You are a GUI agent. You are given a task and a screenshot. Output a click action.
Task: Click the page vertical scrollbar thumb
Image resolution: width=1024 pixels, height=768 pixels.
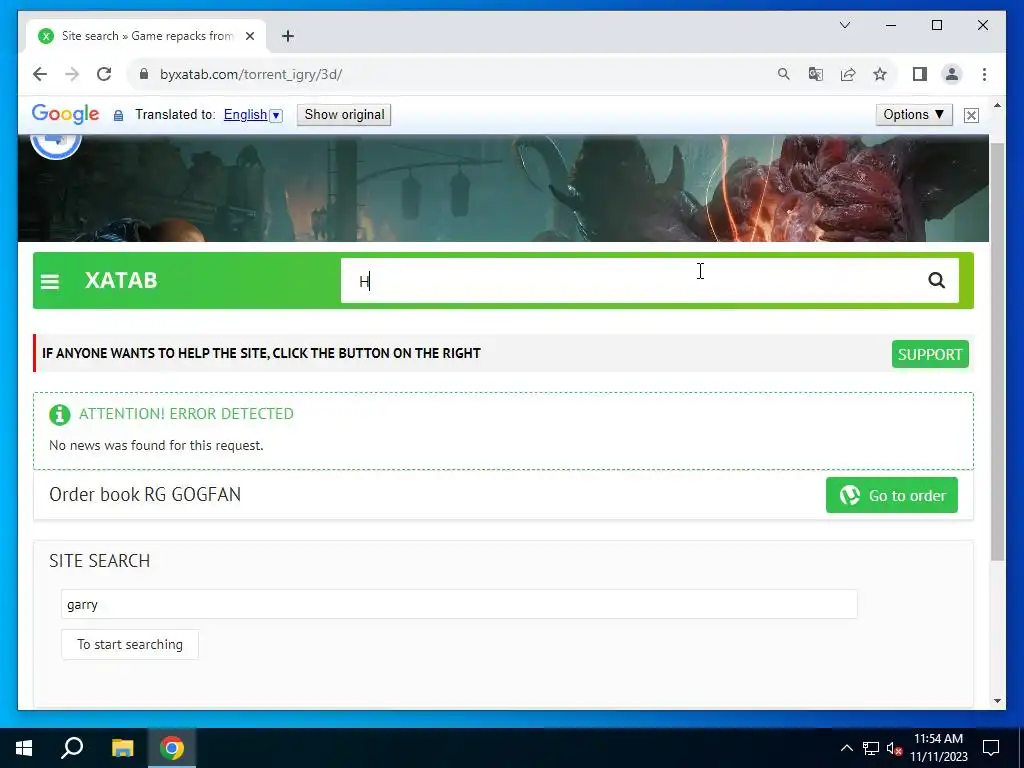997,349
